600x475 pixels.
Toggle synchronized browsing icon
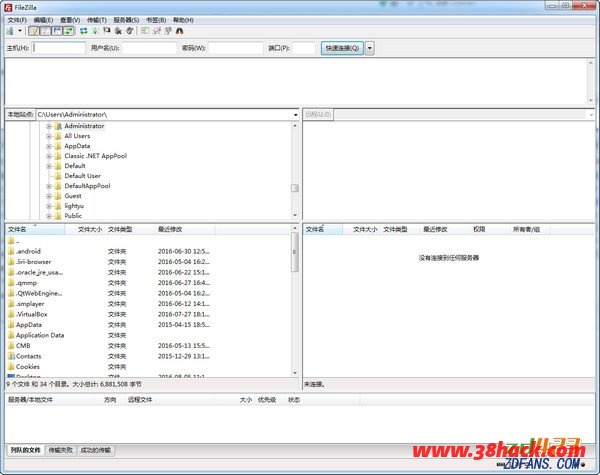(x=168, y=31)
